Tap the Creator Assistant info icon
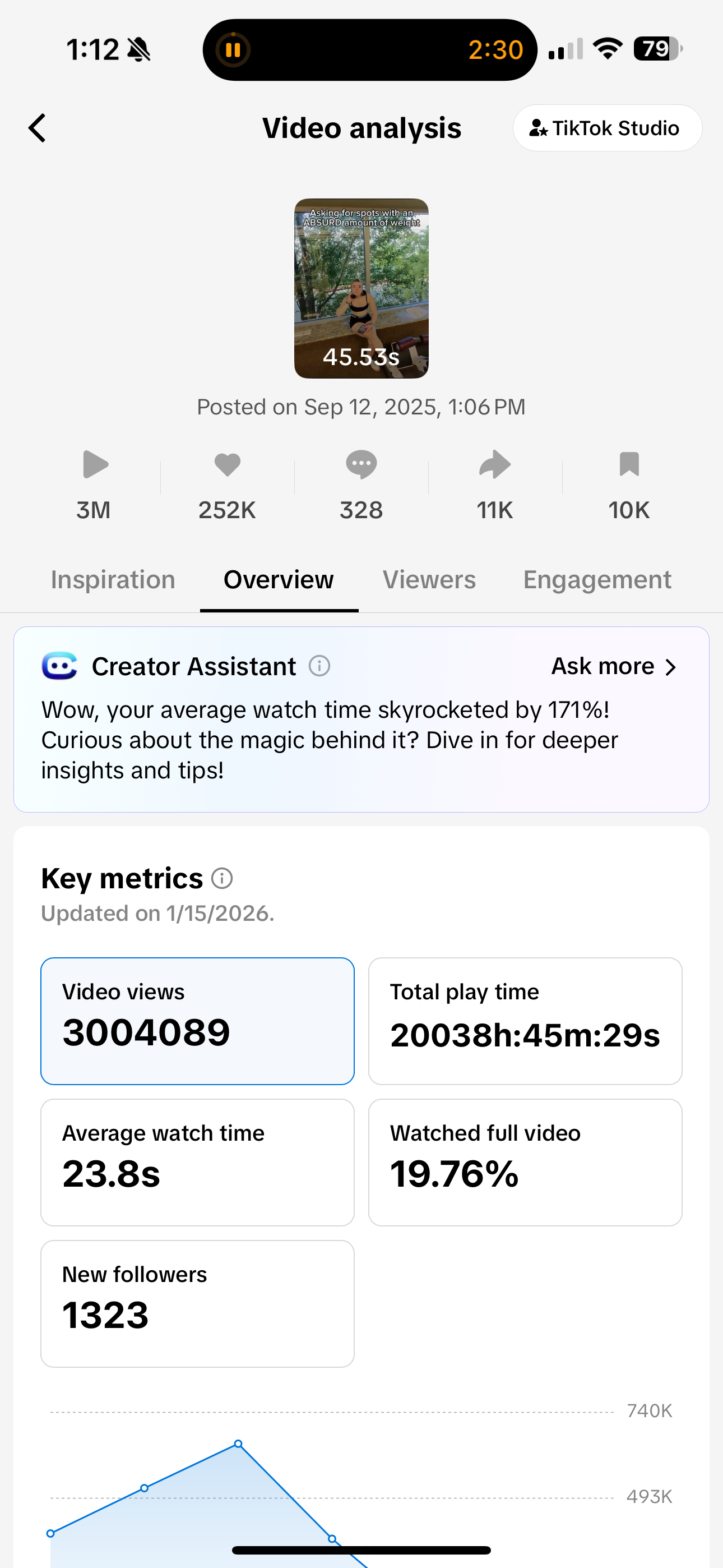 tap(319, 666)
